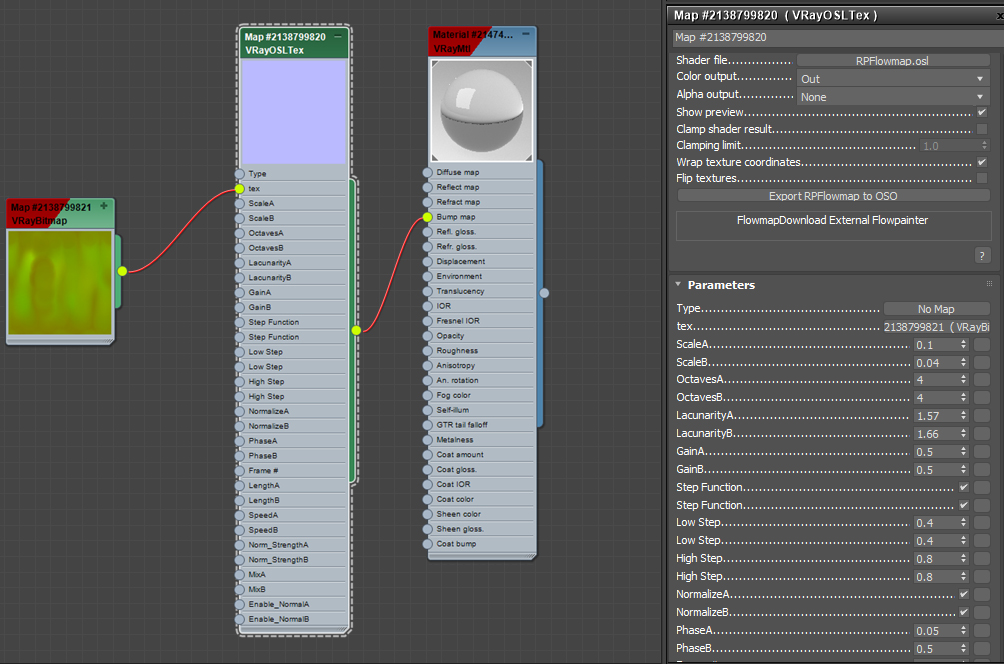Click the VRayMtl node title header

pyautogui.click(x=482, y=42)
